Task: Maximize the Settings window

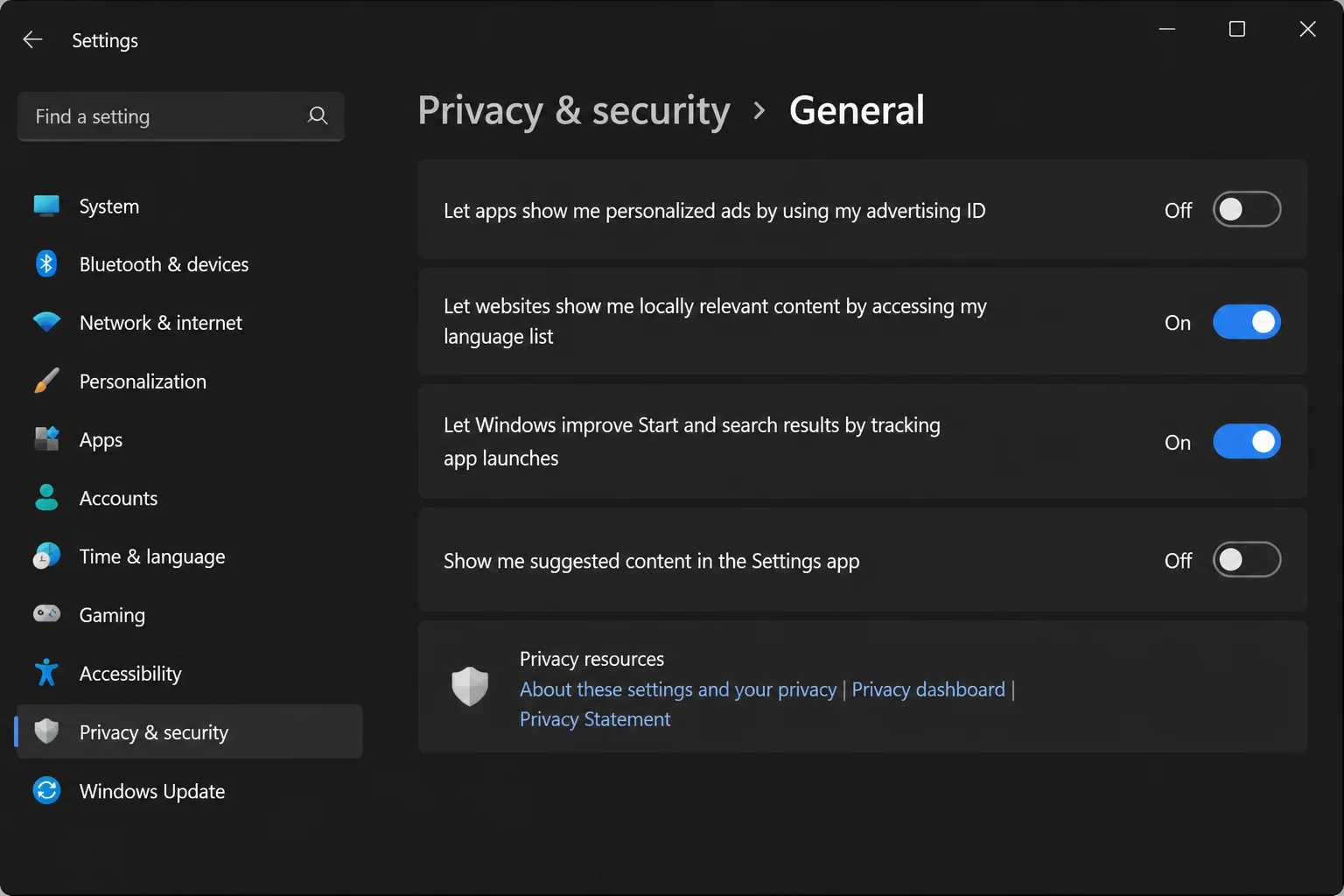Action: (x=1237, y=29)
